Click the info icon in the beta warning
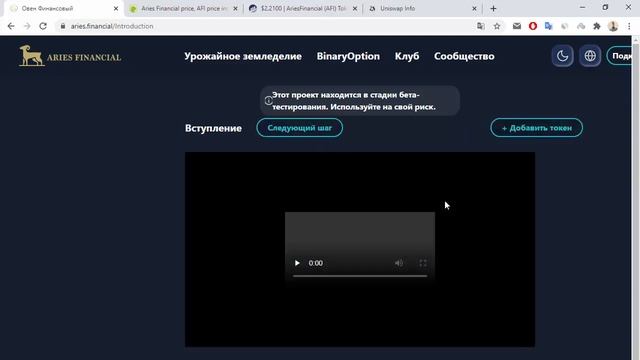The height and width of the screenshot is (360, 640). tap(268, 101)
